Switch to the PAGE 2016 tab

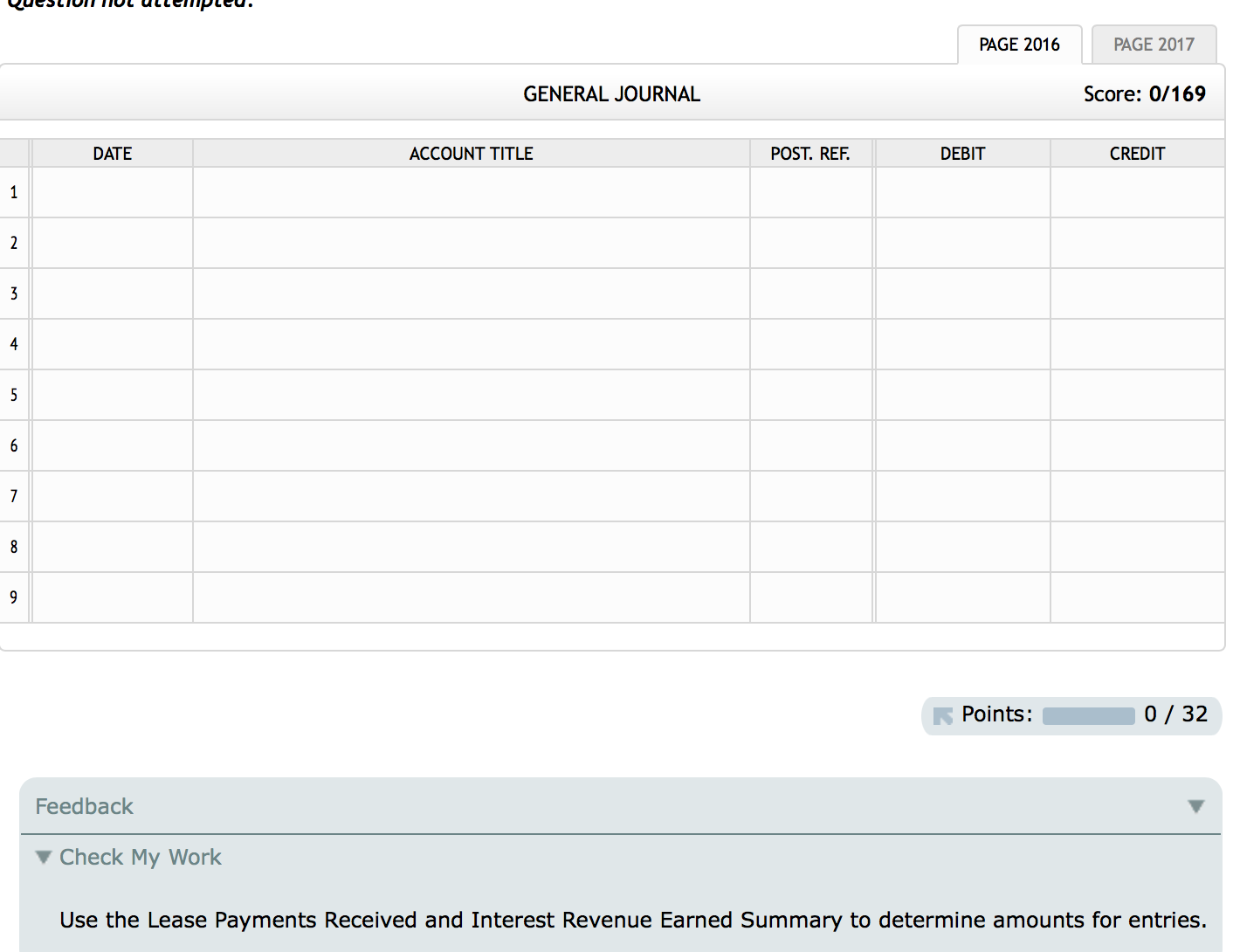(x=1019, y=45)
